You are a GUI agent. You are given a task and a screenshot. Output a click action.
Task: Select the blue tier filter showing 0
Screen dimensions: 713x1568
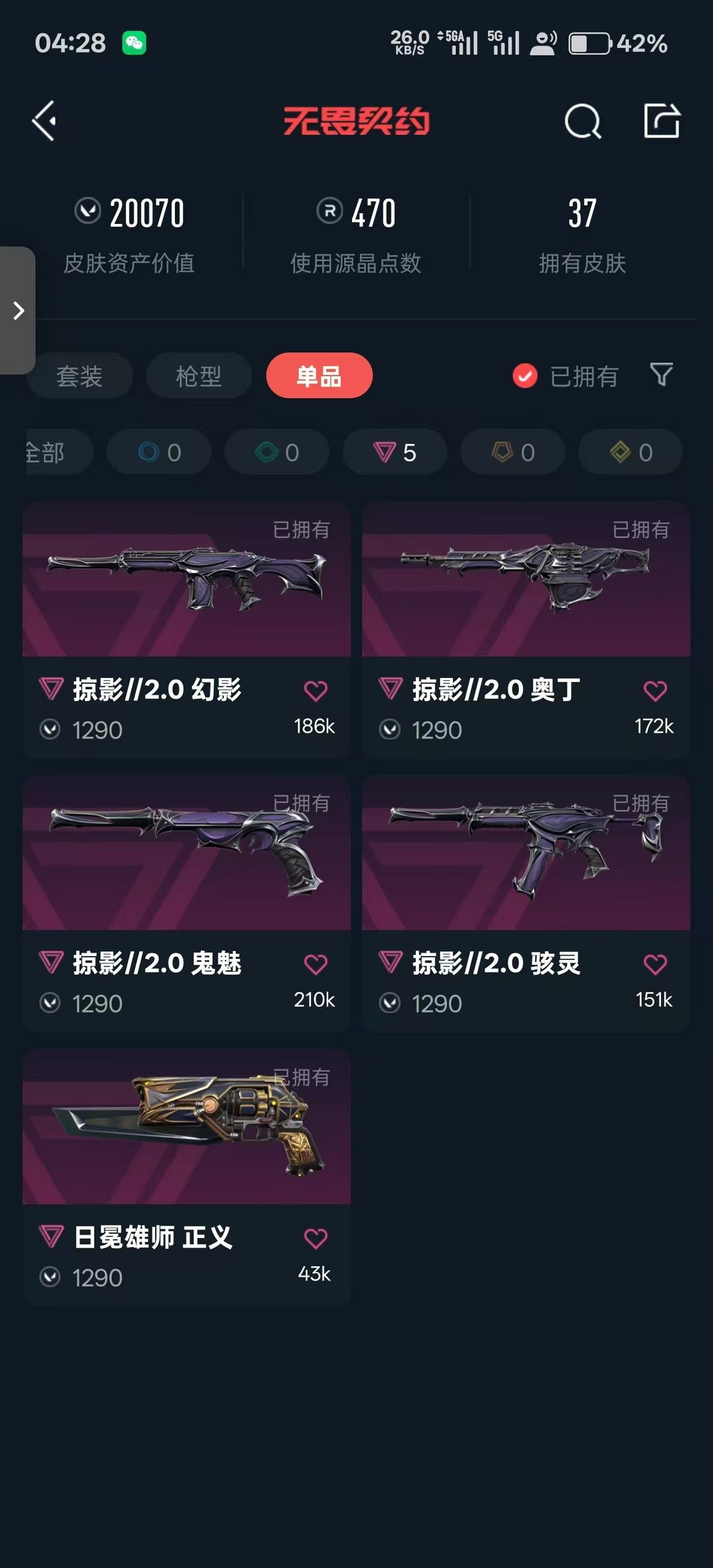click(x=159, y=452)
